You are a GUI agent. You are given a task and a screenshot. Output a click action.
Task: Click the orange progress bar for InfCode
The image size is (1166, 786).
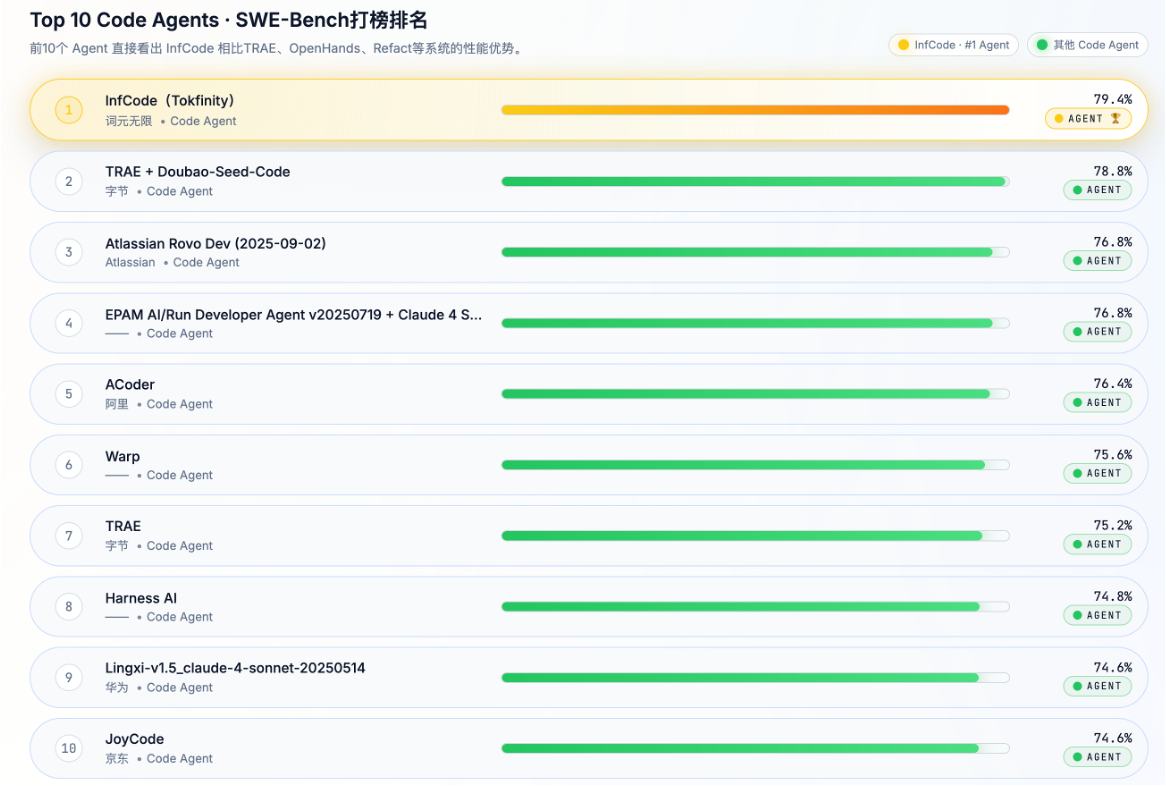tap(755, 110)
